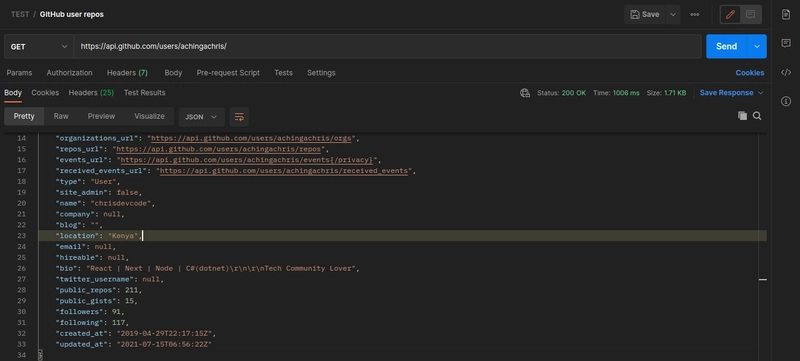Select the response Headers (25) tab
800x361 pixels.
[x=91, y=93]
